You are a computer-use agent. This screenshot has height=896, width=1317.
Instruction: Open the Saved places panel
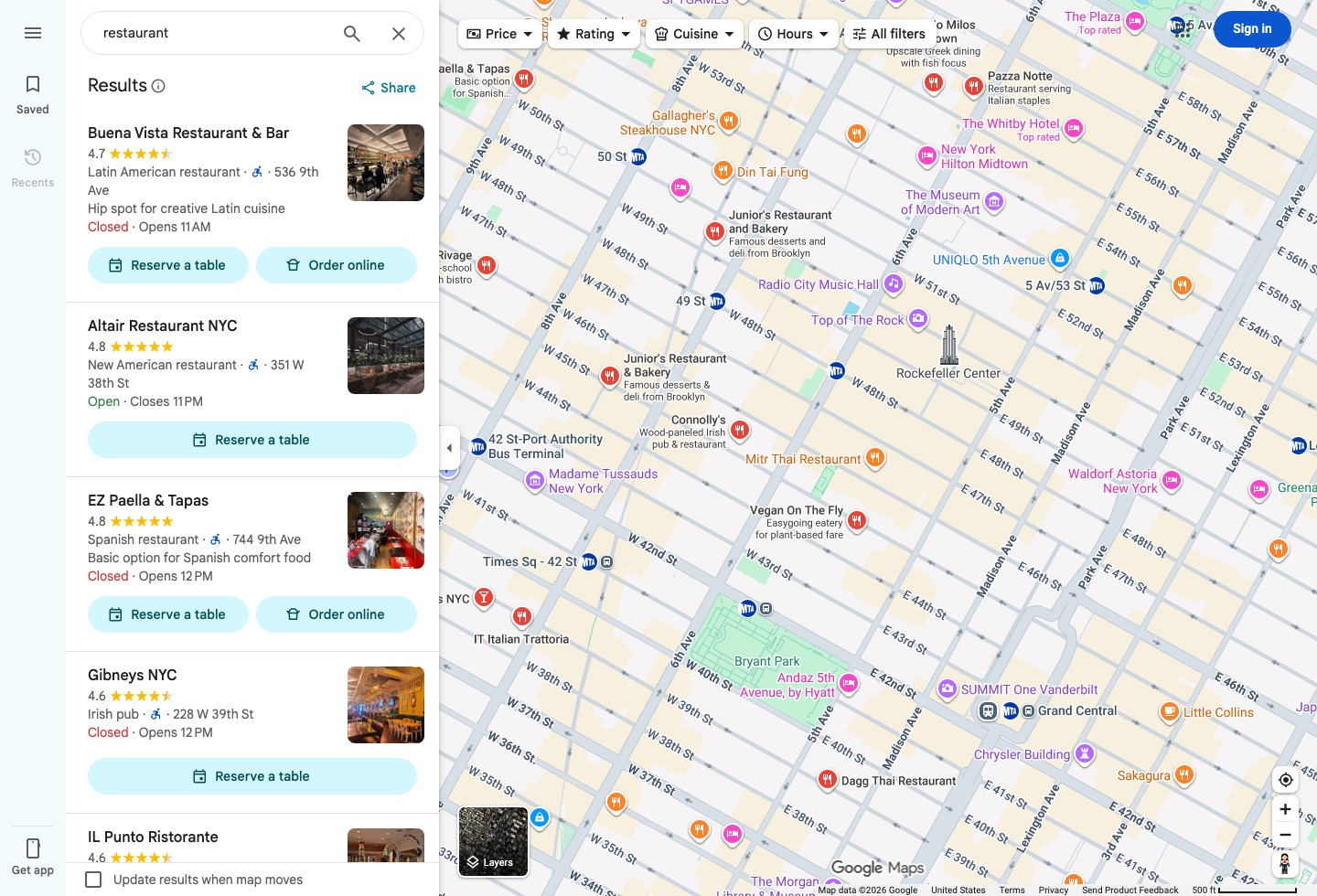pyautogui.click(x=33, y=95)
